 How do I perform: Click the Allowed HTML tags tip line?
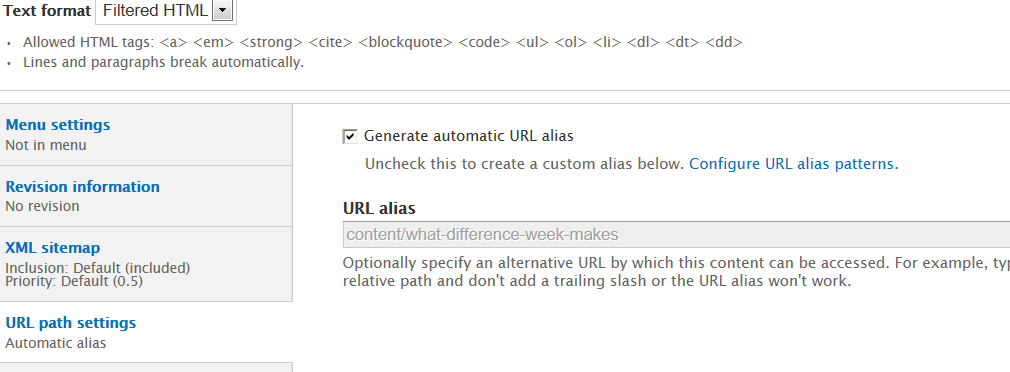point(383,42)
